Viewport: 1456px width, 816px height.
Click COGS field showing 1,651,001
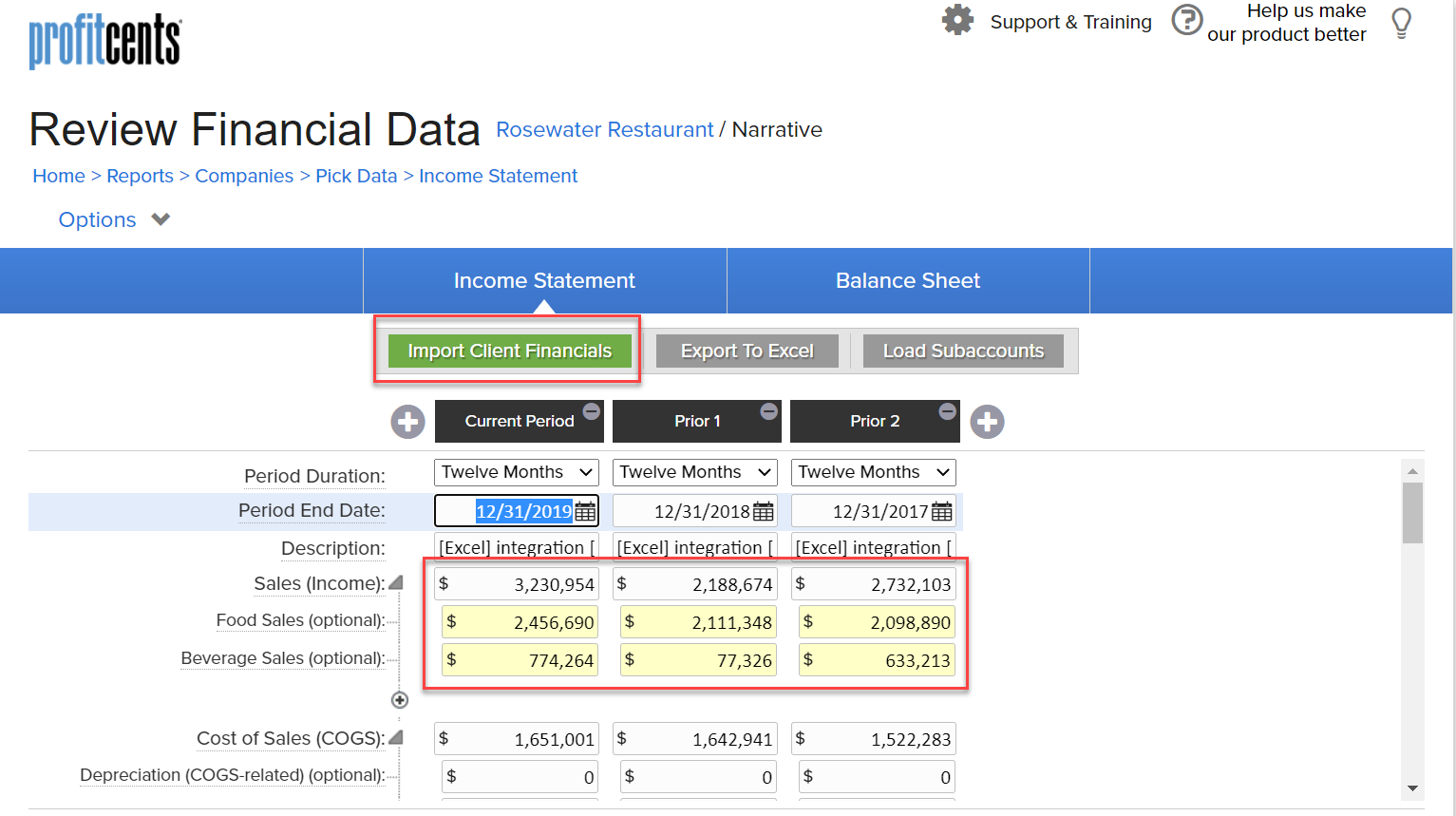[x=517, y=739]
